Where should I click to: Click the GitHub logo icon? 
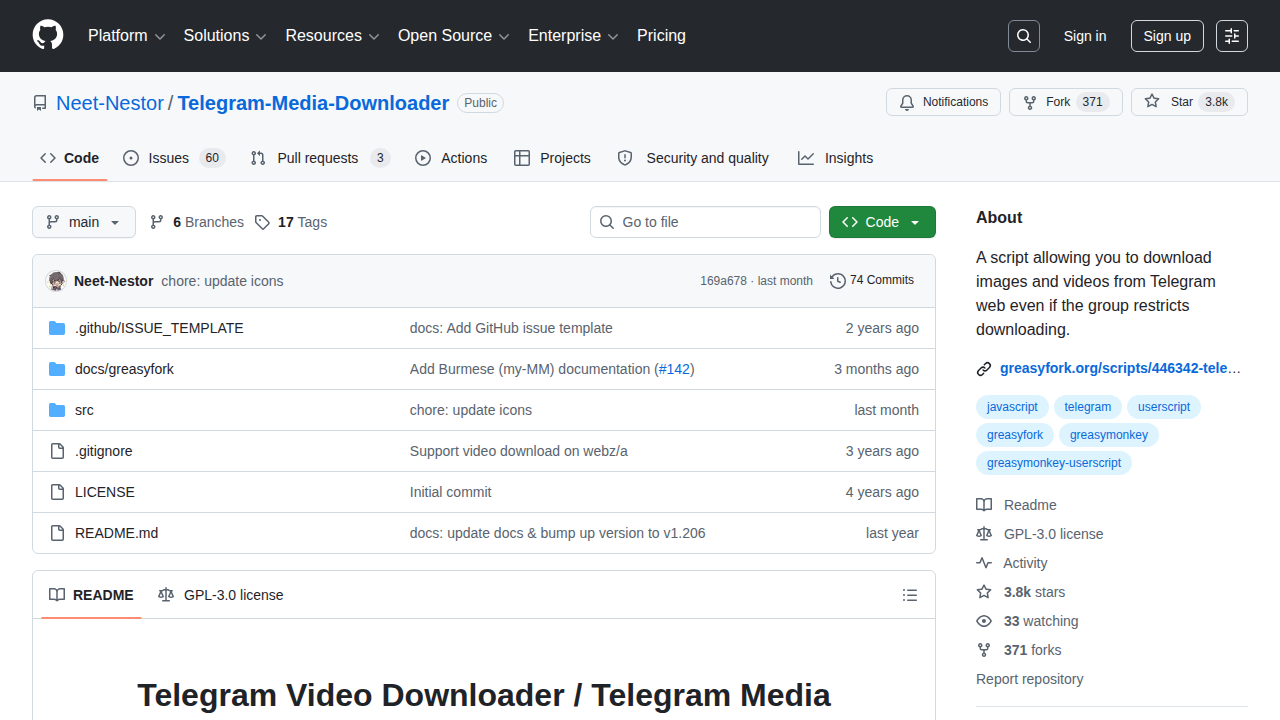47,36
